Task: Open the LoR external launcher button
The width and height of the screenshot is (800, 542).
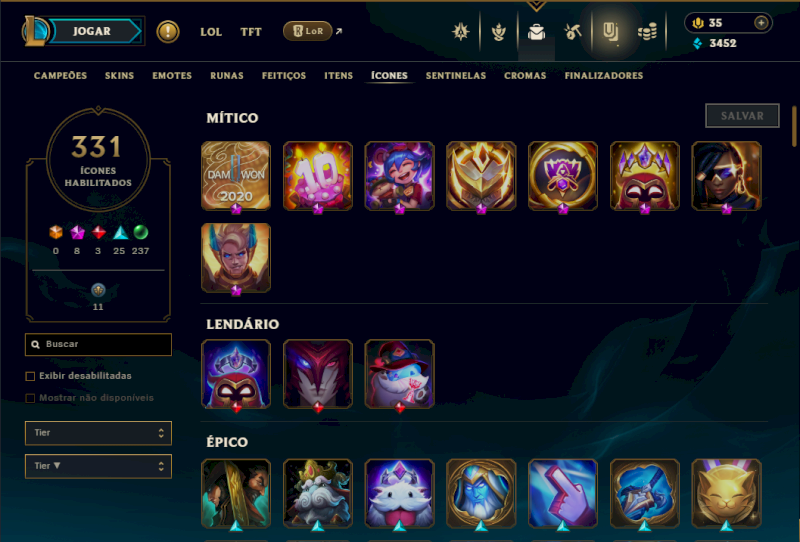Action: 308,31
